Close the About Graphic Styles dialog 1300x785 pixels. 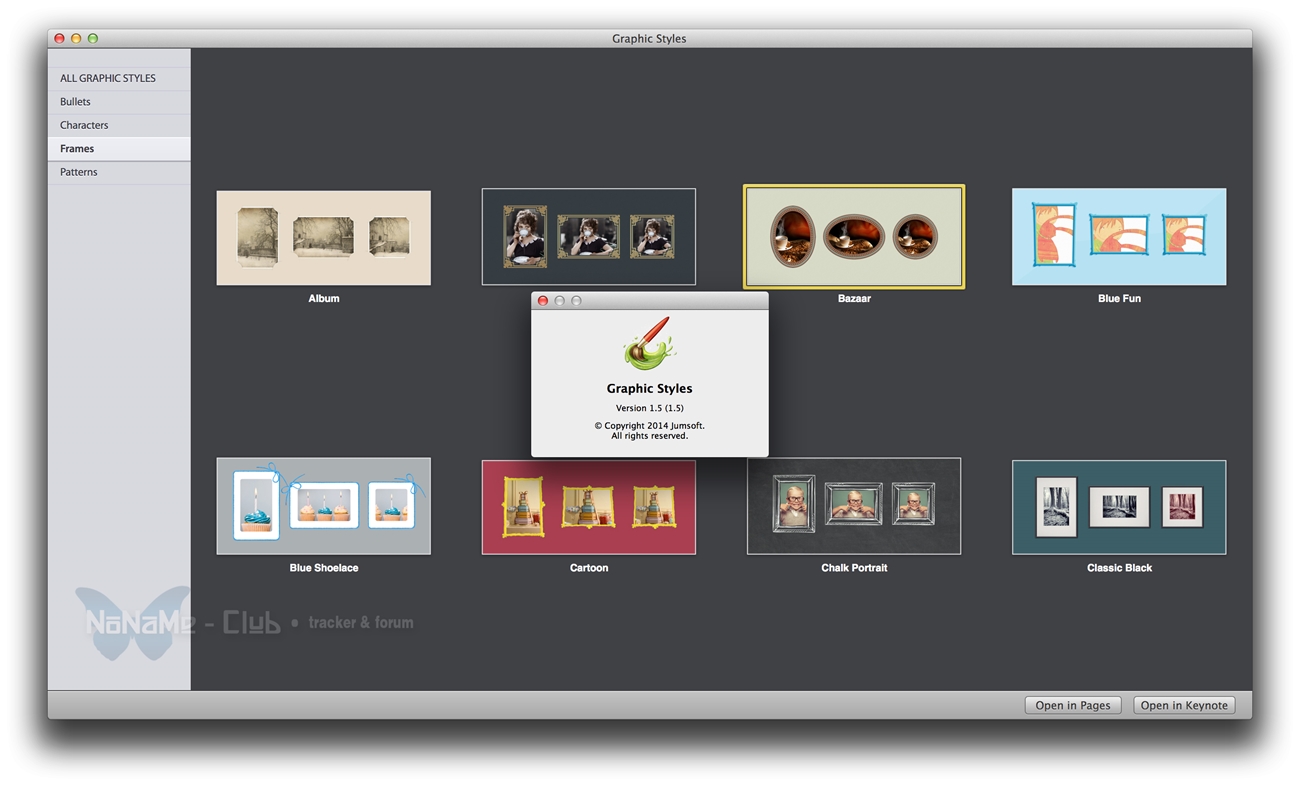pos(543,301)
